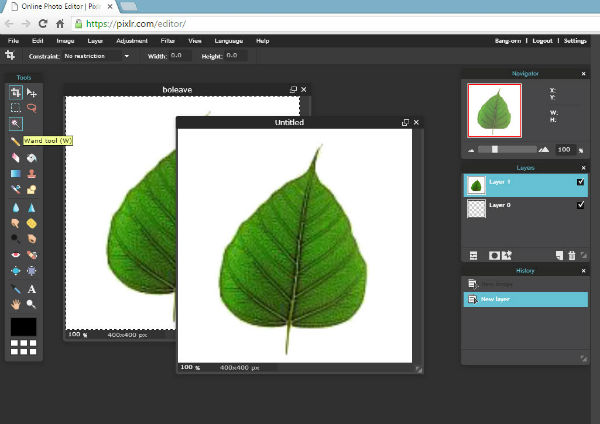Viewport: 600px width, 424px height.
Task: Toggle visibility checkbox of Layer 1
Action: pos(580,182)
